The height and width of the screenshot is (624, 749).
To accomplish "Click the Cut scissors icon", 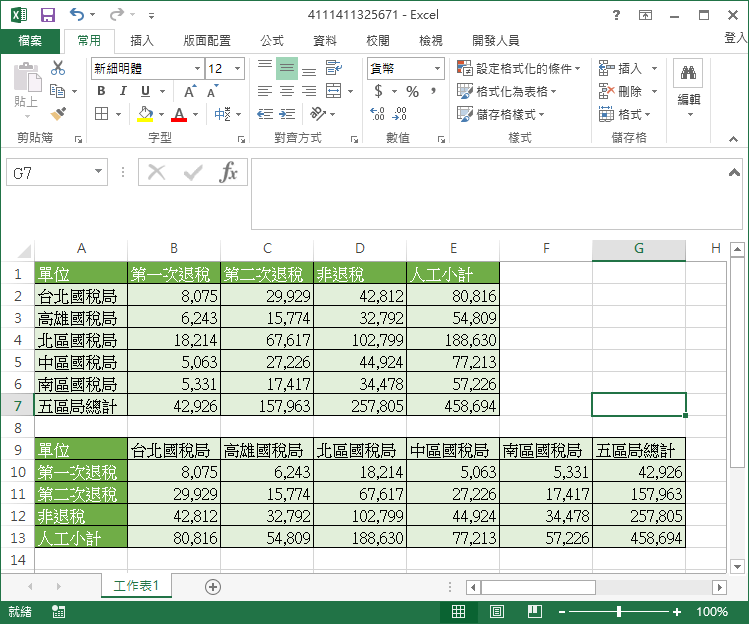I will pos(58,68).
